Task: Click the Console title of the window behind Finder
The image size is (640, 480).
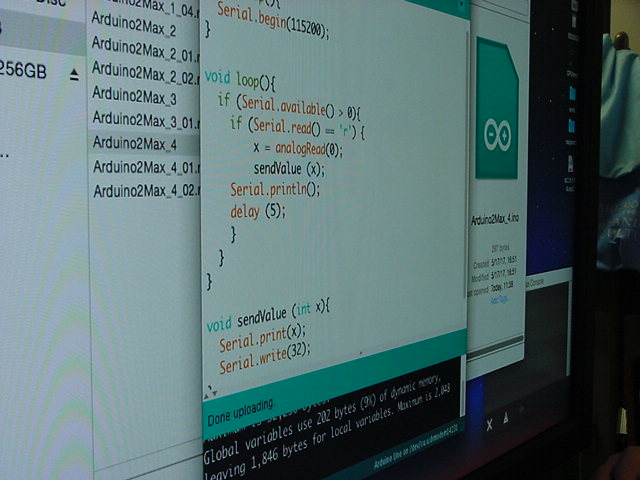Action: (536, 283)
